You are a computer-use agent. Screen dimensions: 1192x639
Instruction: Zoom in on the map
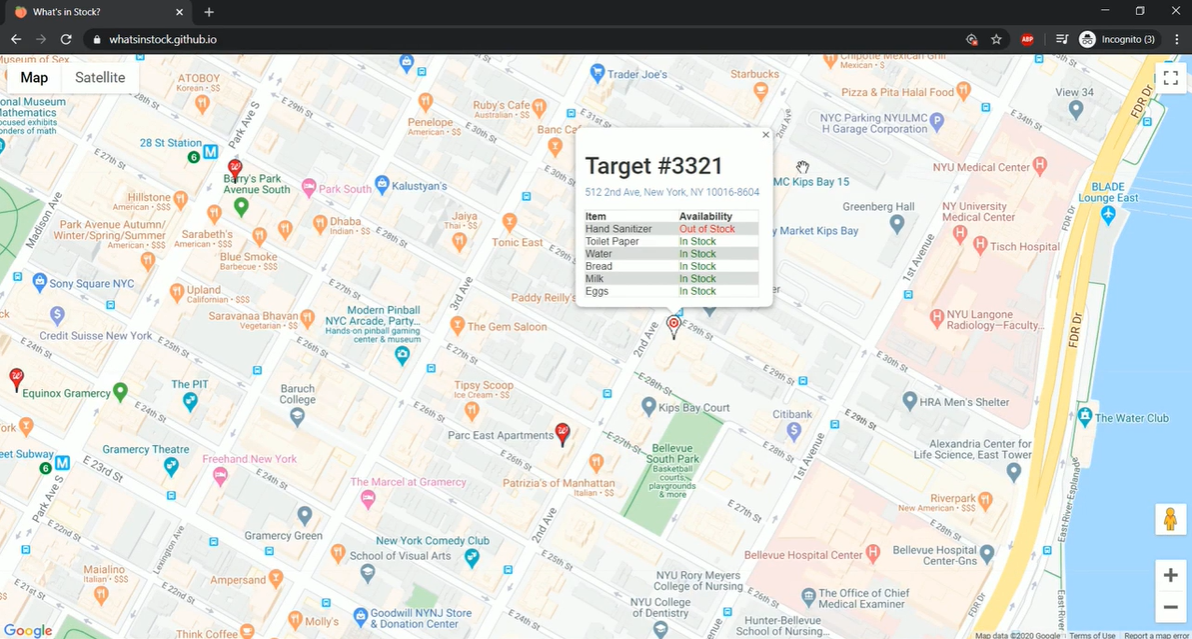pos(1171,575)
